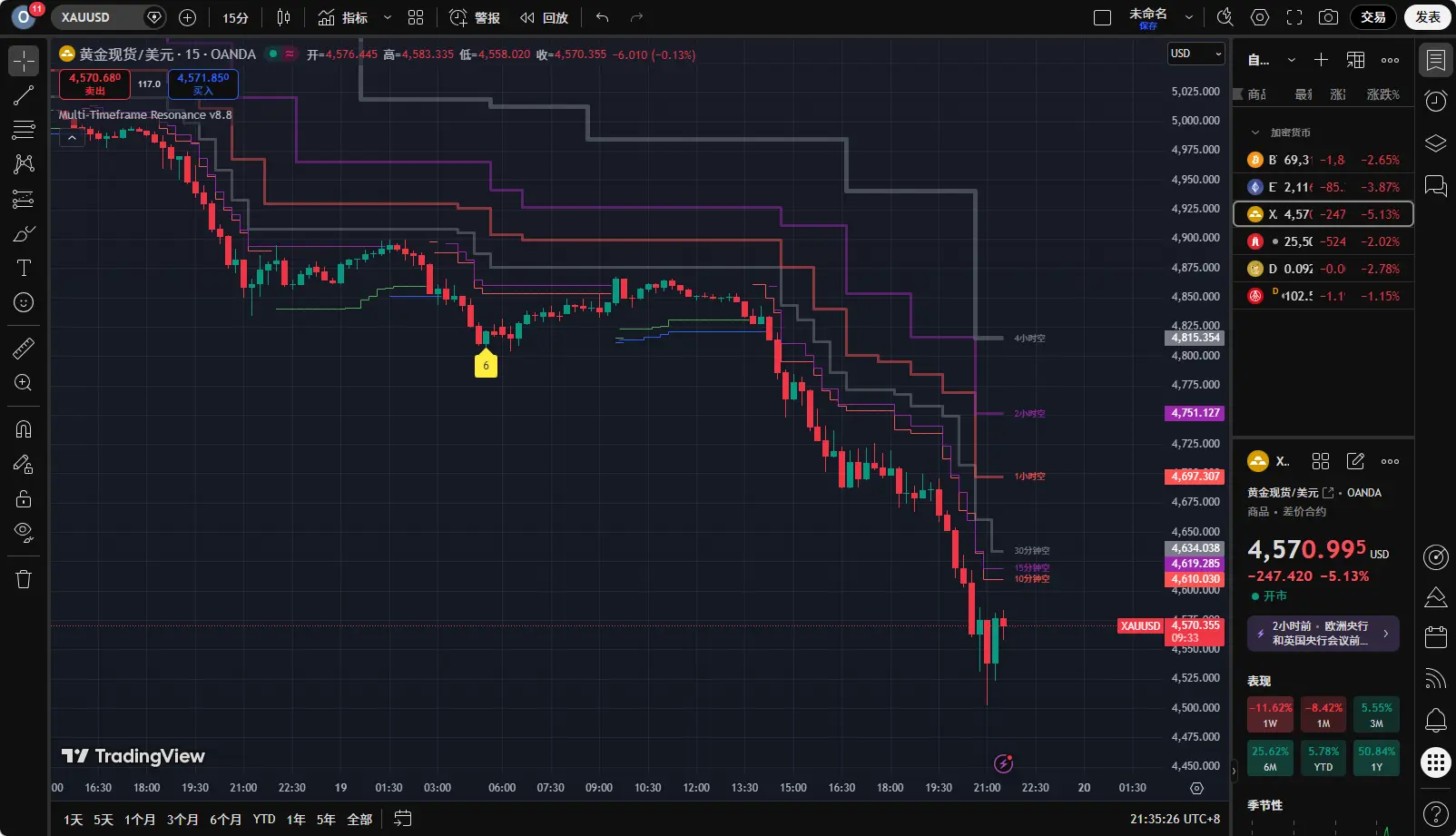Click the XAUUSD symbol search field
This screenshot has height=836, width=1456.
point(96,17)
